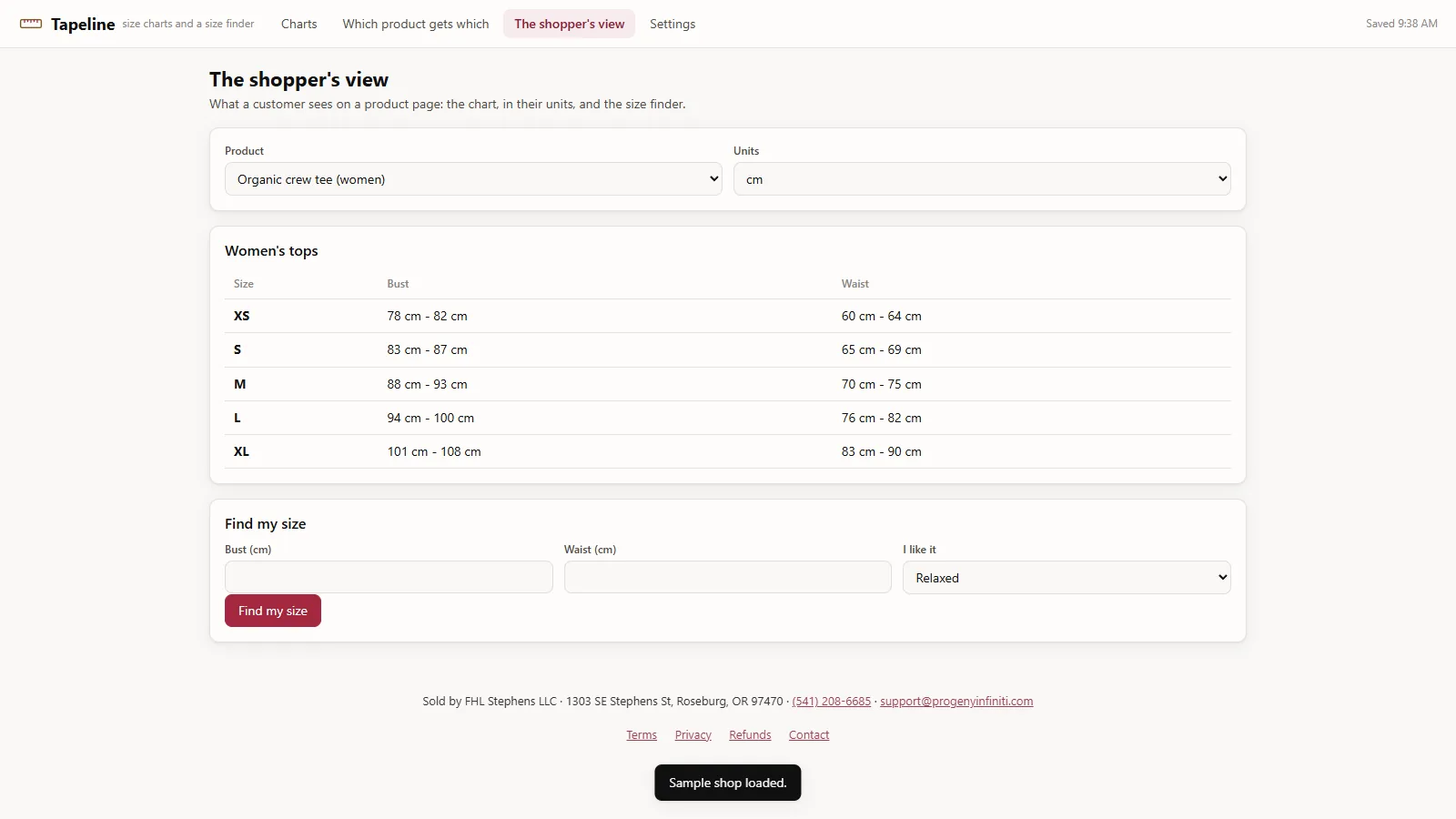1456x819 pixels.
Task: Select bust value 83 cm - 87 cm
Action: tap(427, 349)
